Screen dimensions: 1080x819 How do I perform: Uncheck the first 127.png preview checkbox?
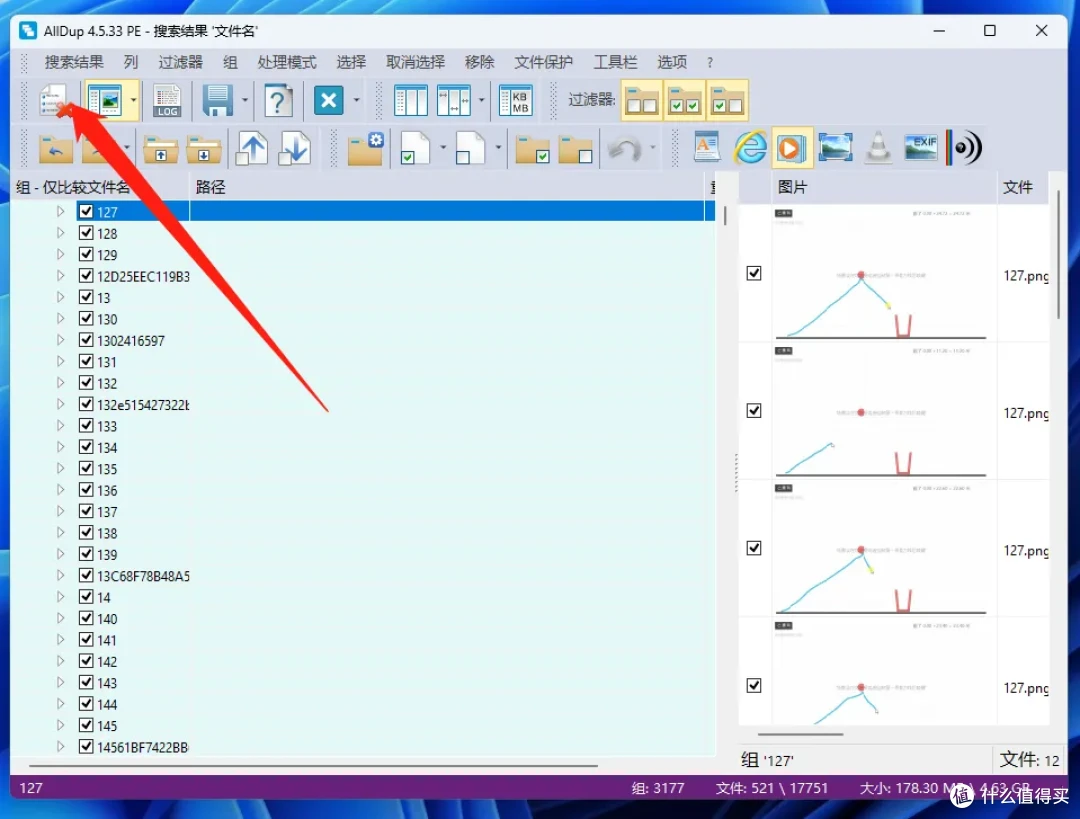point(754,273)
